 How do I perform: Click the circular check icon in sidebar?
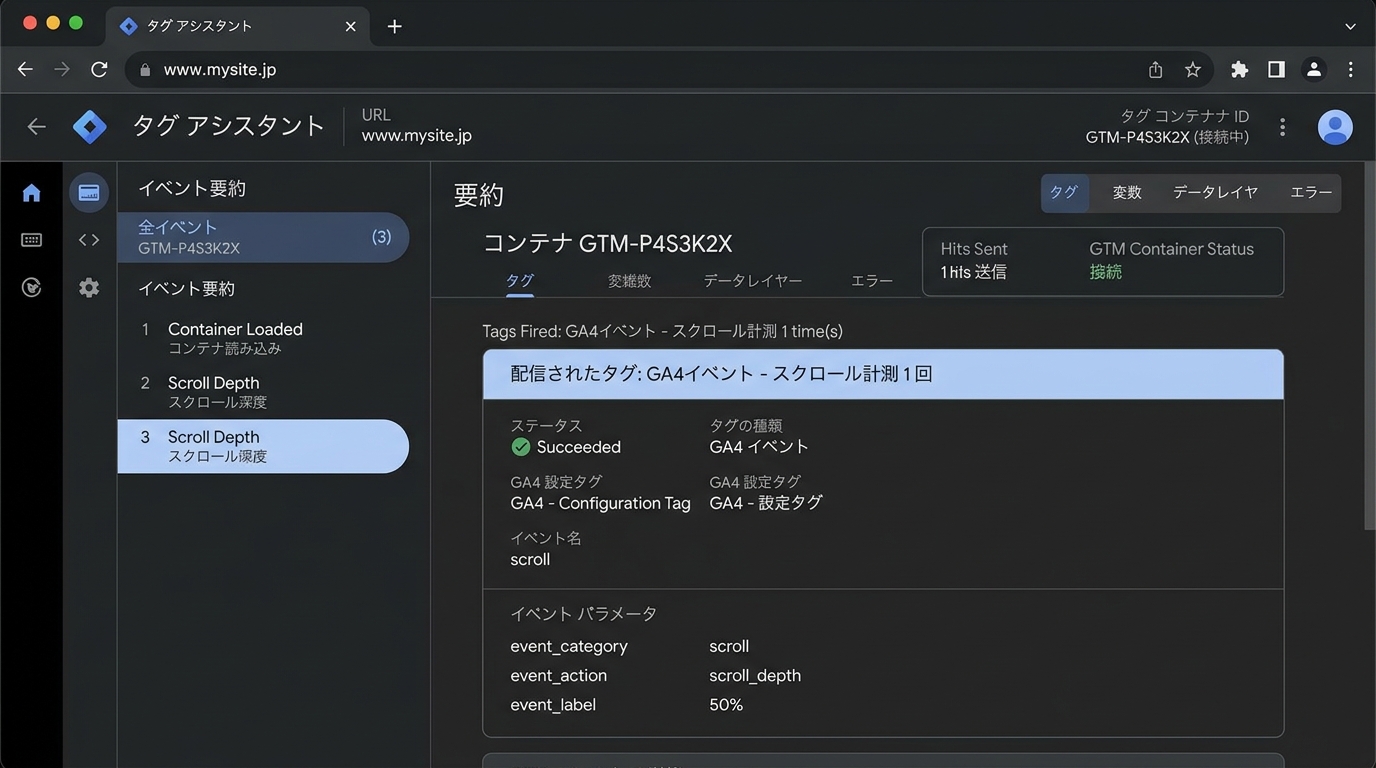(x=31, y=288)
